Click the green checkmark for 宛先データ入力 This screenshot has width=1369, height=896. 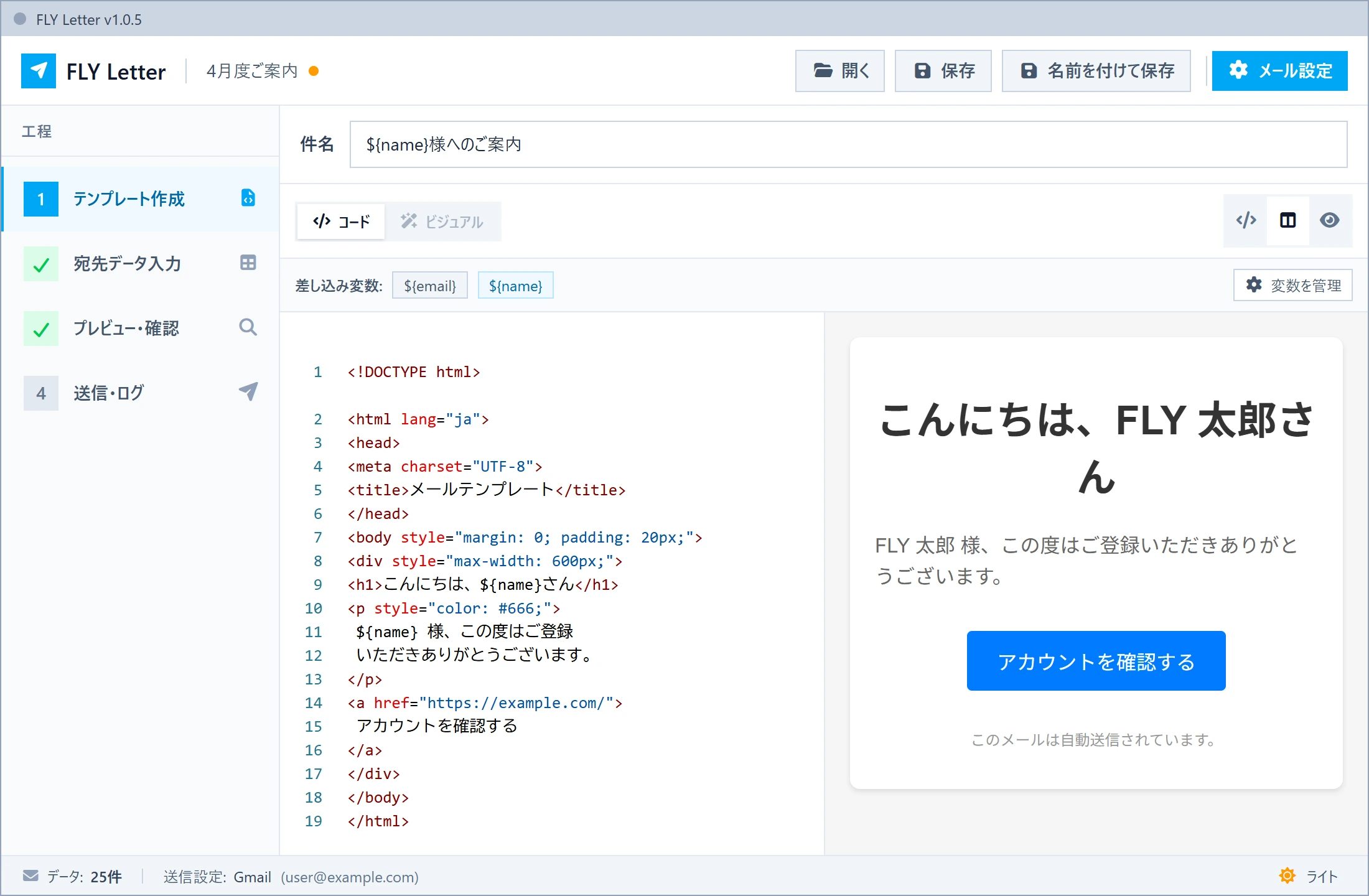[x=41, y=264]
